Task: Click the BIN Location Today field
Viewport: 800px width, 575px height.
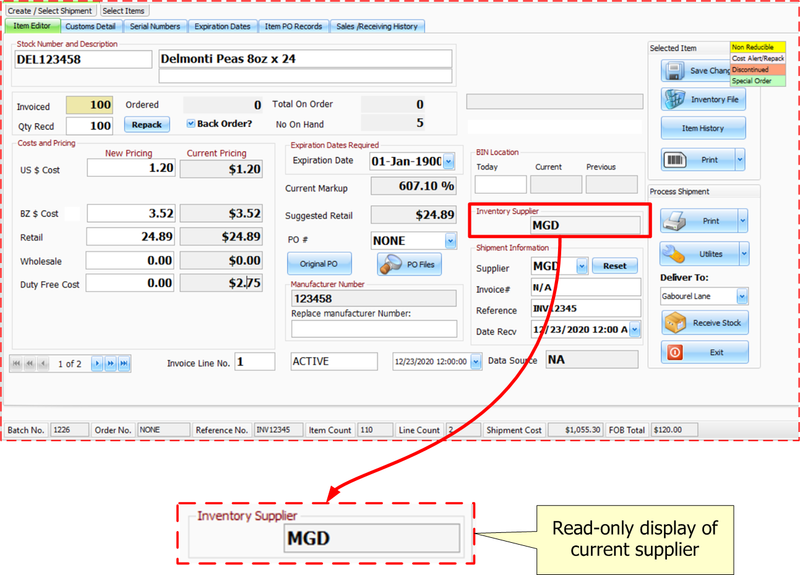Action: tap(501, 184)
